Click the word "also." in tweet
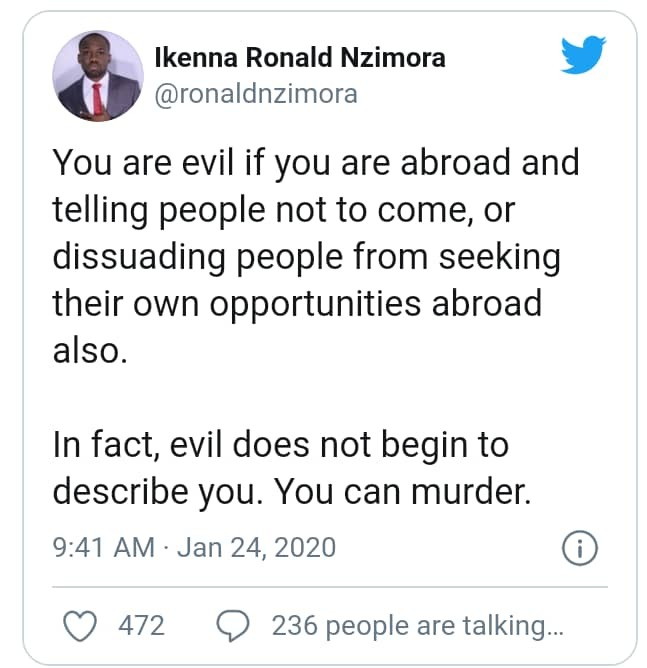 pos(90,348)
